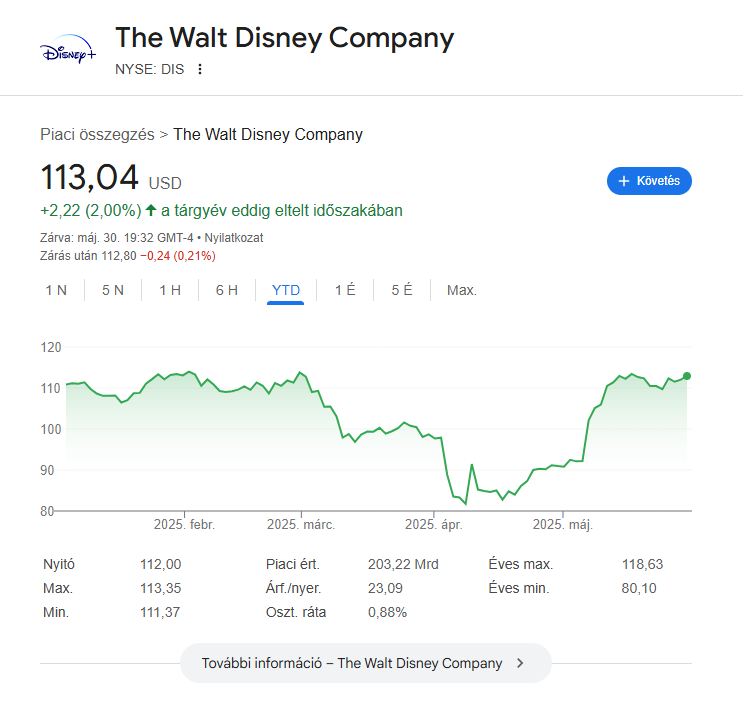Open További információ – The Walt Disney Company
The height and width of the screenshot is (701, 743).
[366, 663]
